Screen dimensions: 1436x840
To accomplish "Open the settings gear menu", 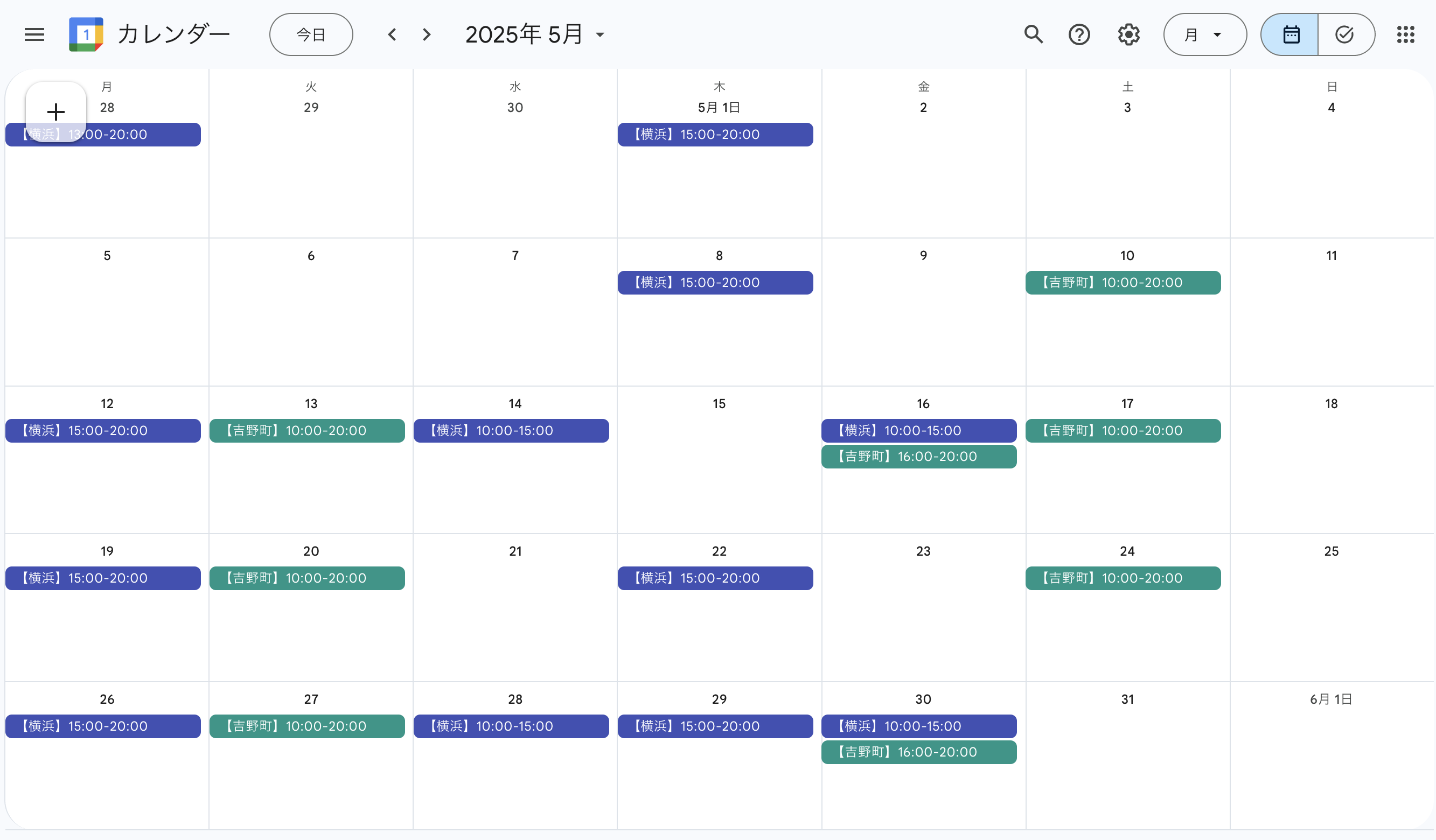I will 1129,35.
